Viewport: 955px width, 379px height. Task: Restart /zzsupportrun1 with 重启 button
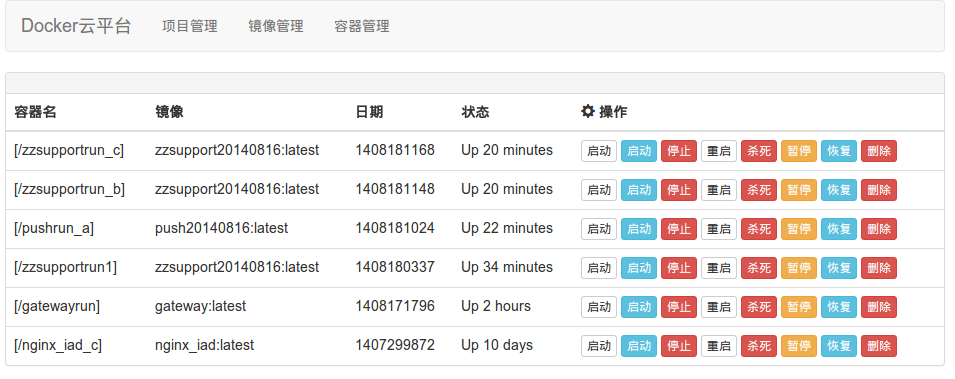[719, 268]
